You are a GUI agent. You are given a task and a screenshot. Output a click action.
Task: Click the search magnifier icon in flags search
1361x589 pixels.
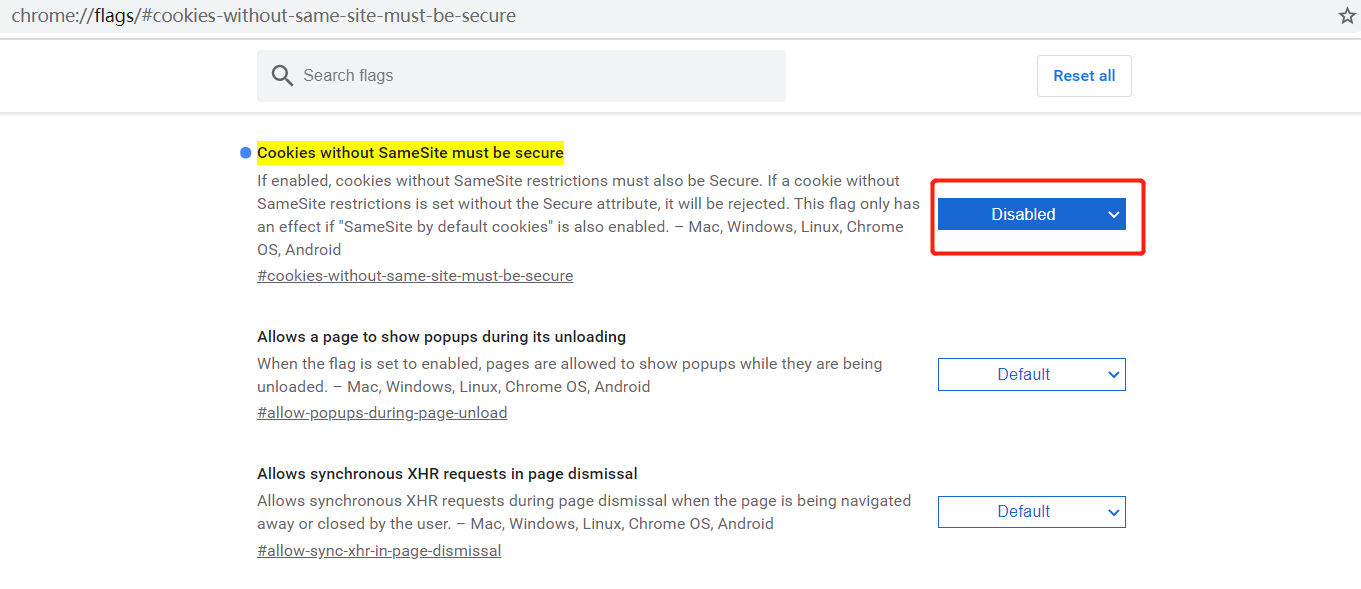(x=282, y=75)
